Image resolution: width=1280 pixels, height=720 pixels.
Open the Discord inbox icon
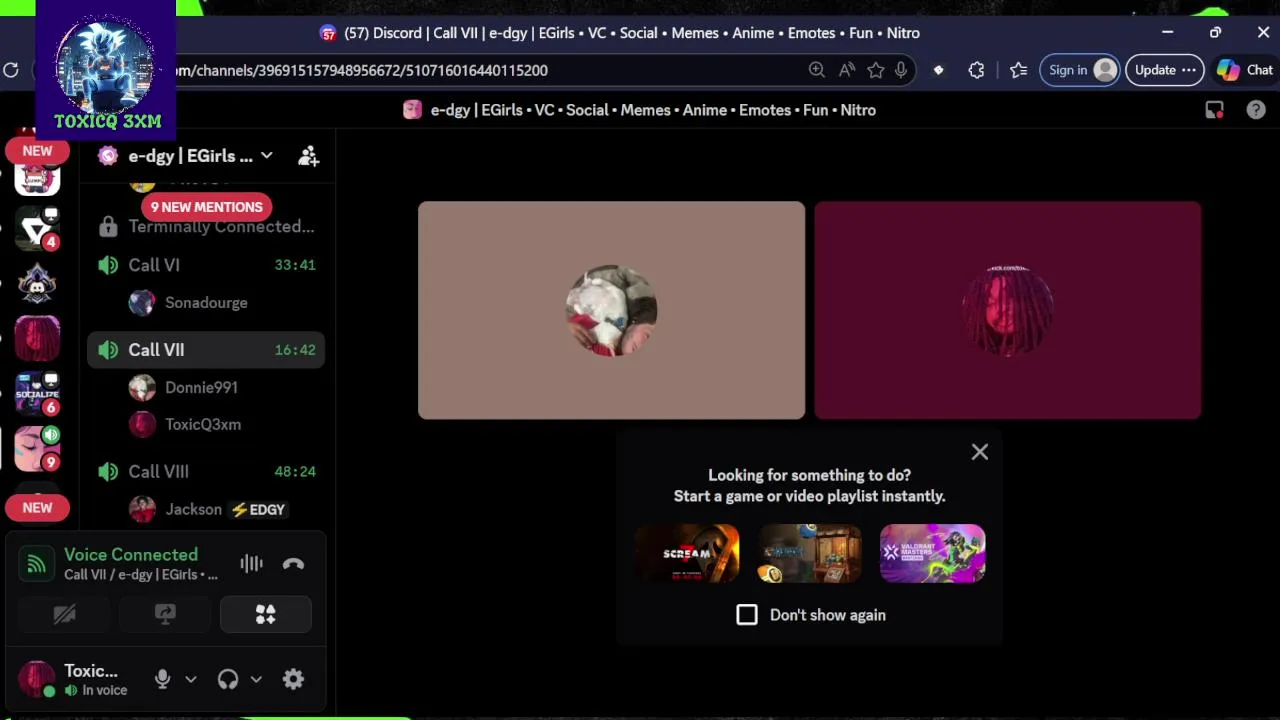click(x=1214, y=110)
